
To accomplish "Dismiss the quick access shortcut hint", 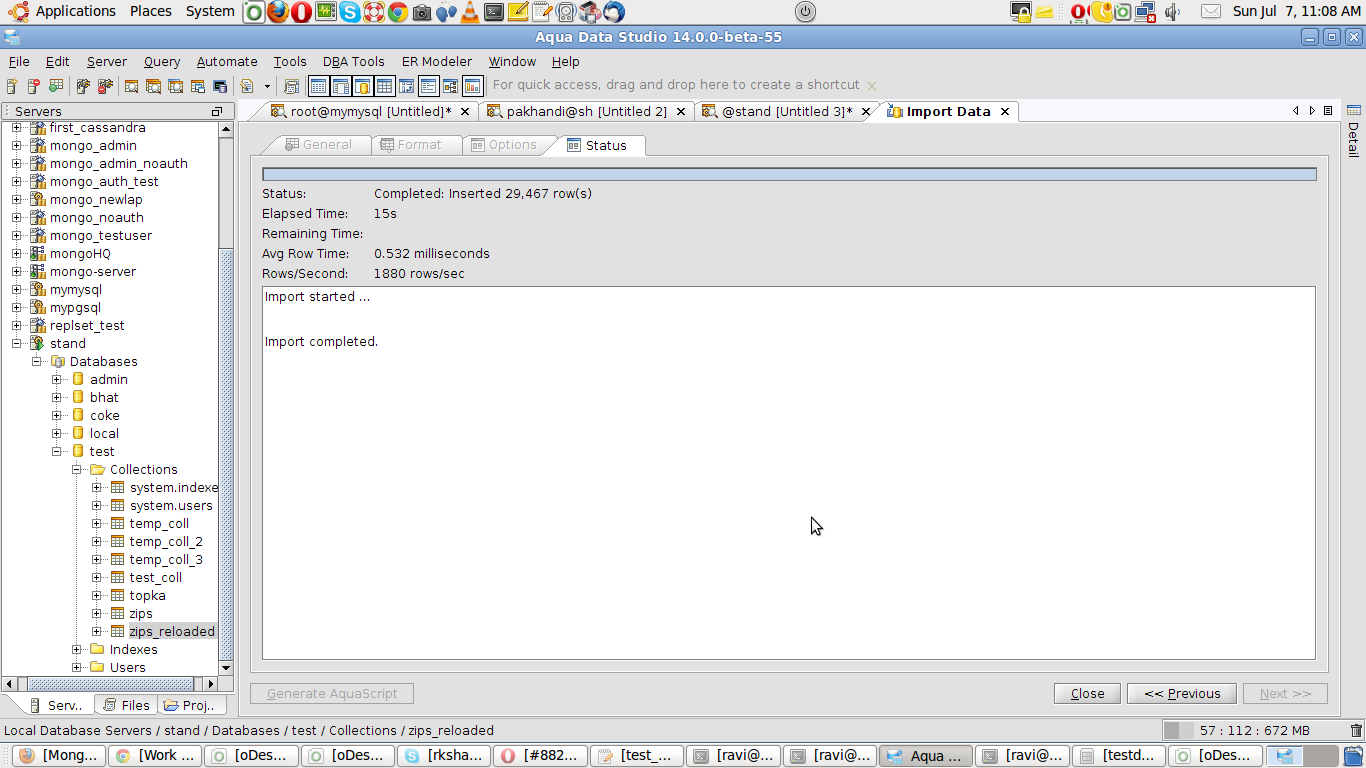I will (871, 86).
